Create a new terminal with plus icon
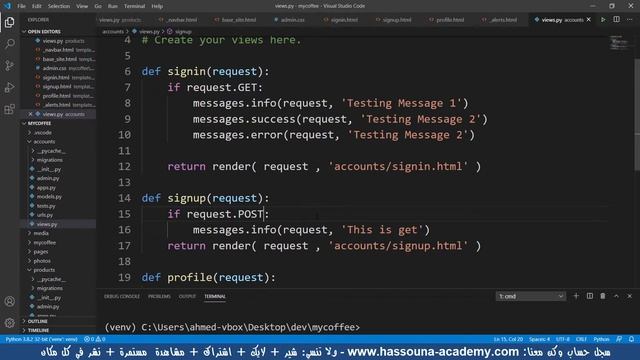This screenshot has width=640, height=360. pos(576,296)
